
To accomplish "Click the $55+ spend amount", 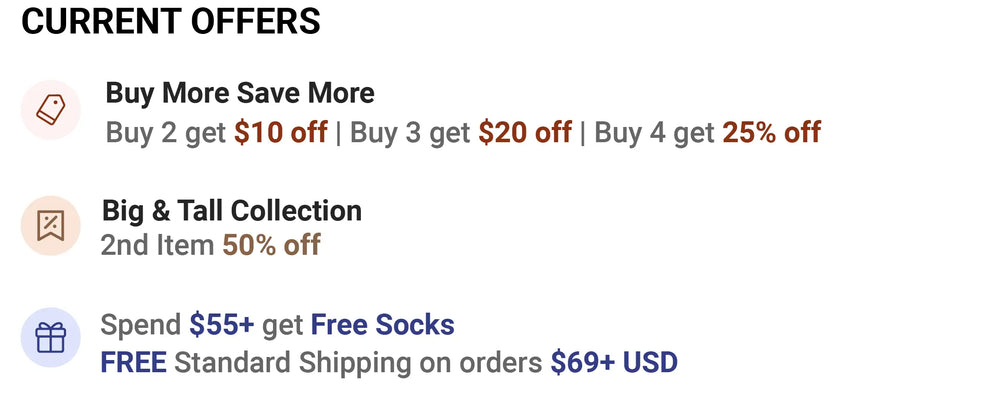I will tap(222, 325).
